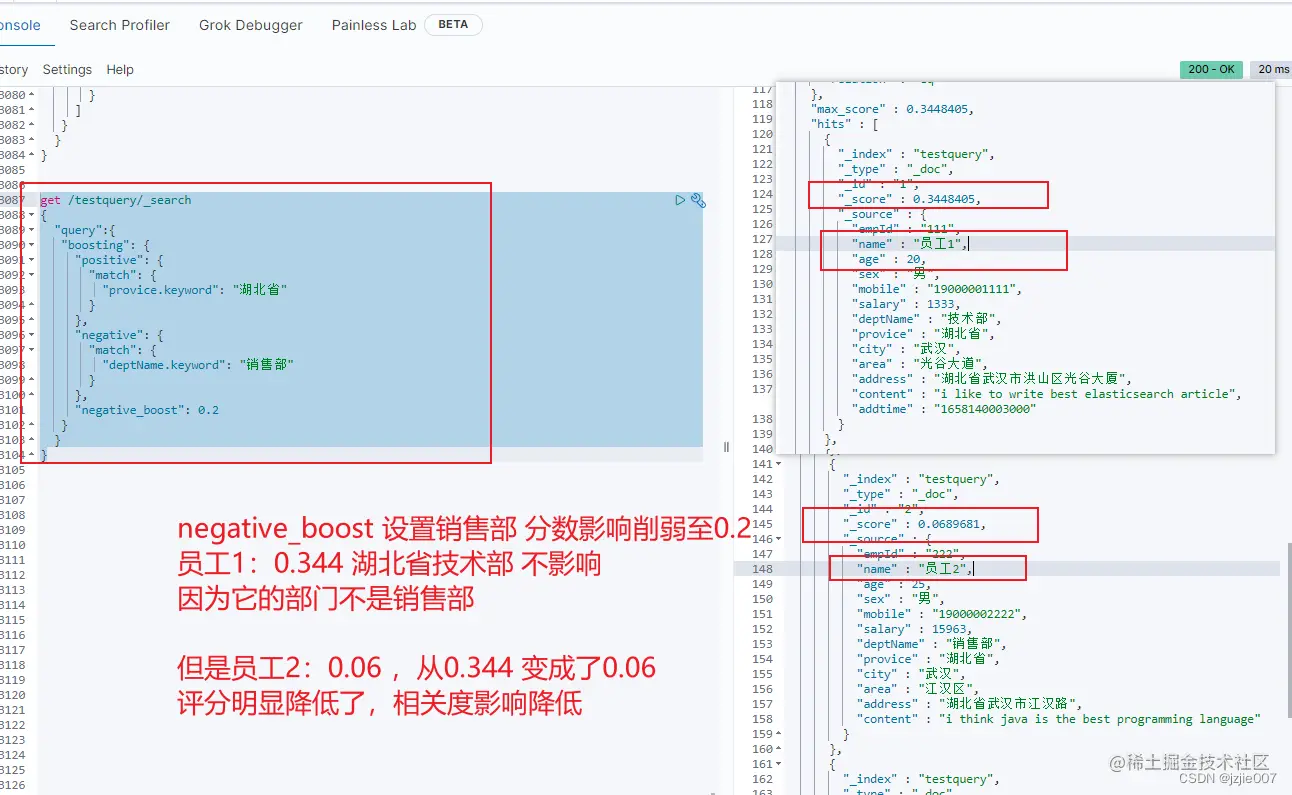Image resolution: width=1292 pixels, height=795 pixels.
Task: Fold the negative "match" block at line 3097
Action: coord(32,350)
